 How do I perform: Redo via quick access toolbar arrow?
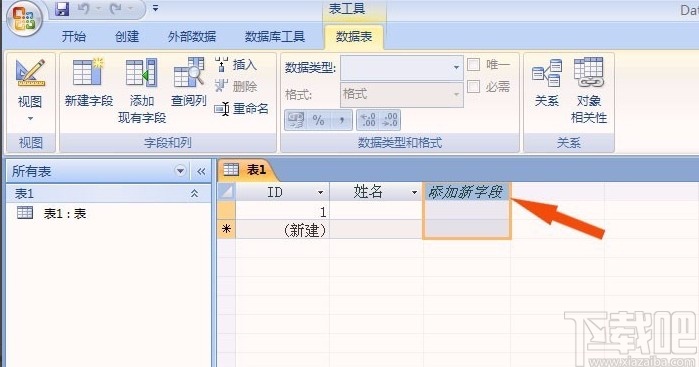coord(115,9)
